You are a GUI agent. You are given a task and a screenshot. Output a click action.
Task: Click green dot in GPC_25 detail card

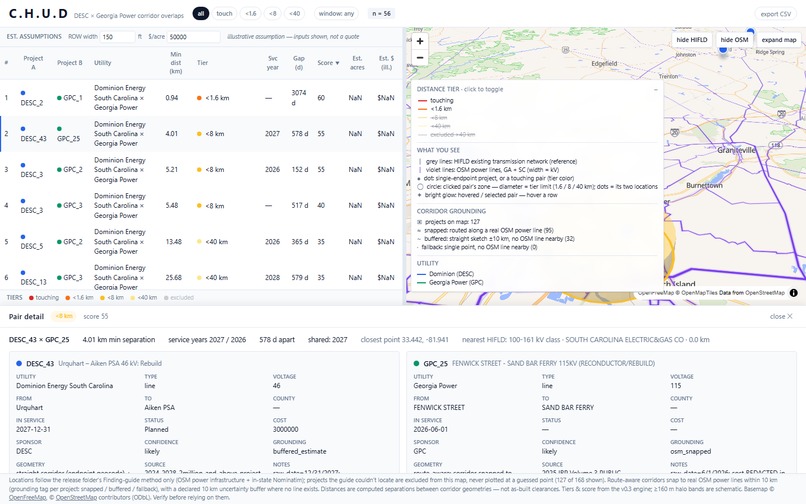pyautogui.click(x=416, y=364)
